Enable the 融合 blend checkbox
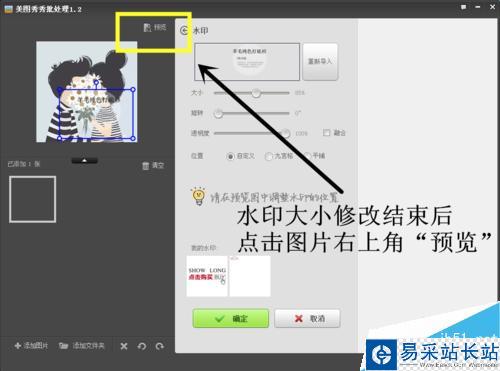This screenshot has width=500, height=371. pyautogui.click(x=326, y=133)
